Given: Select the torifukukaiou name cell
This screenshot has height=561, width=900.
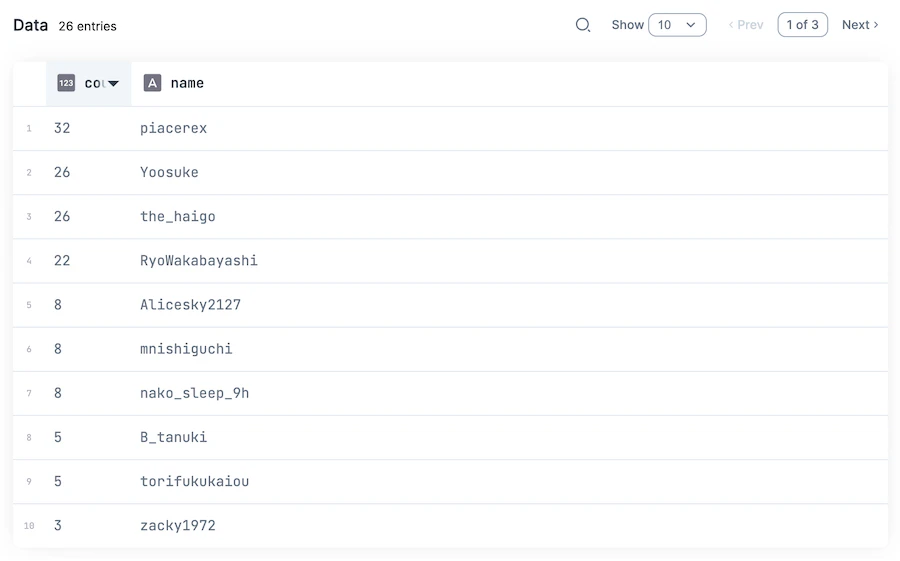Looking at the screenshot, I should (x=195, y=481).
